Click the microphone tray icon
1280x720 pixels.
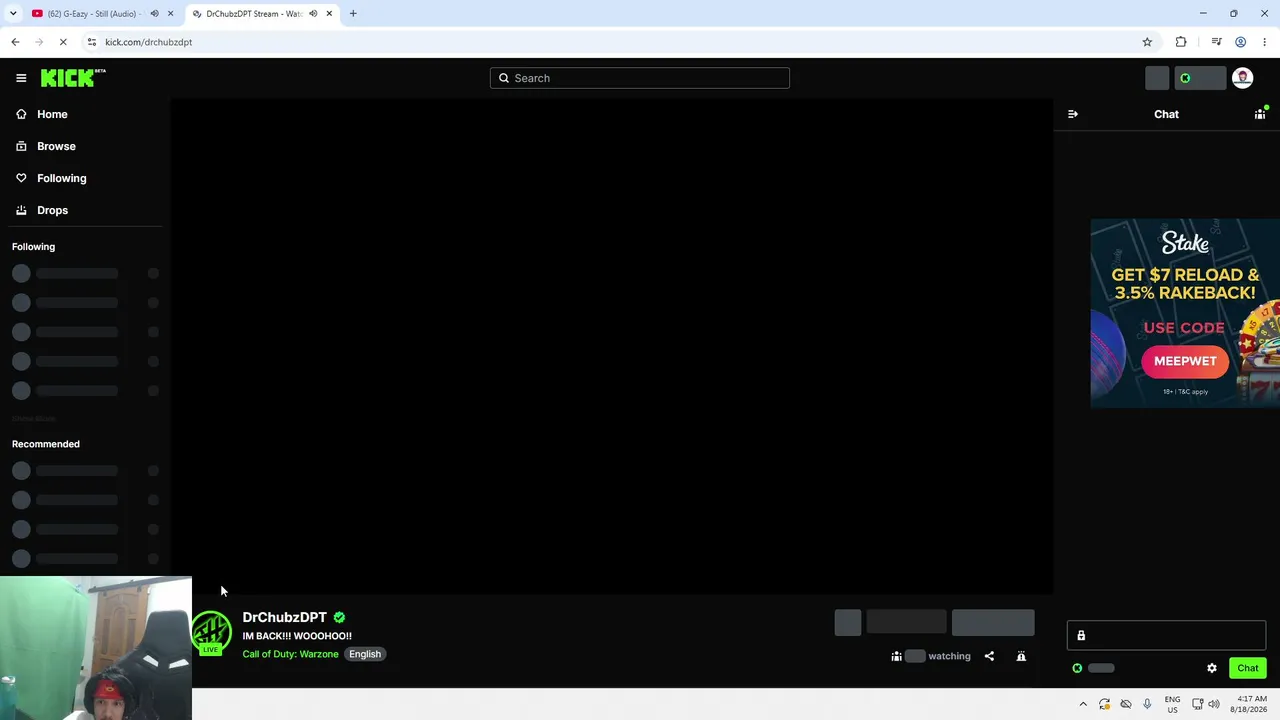(x=1147, y=704)
